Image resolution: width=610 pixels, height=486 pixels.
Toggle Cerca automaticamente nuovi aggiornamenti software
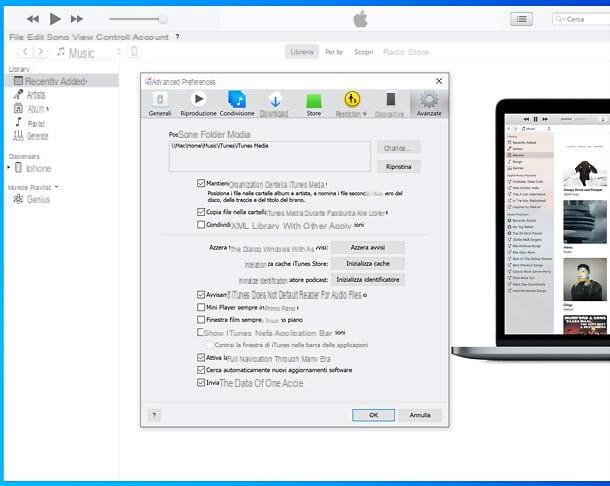point(201,370)
